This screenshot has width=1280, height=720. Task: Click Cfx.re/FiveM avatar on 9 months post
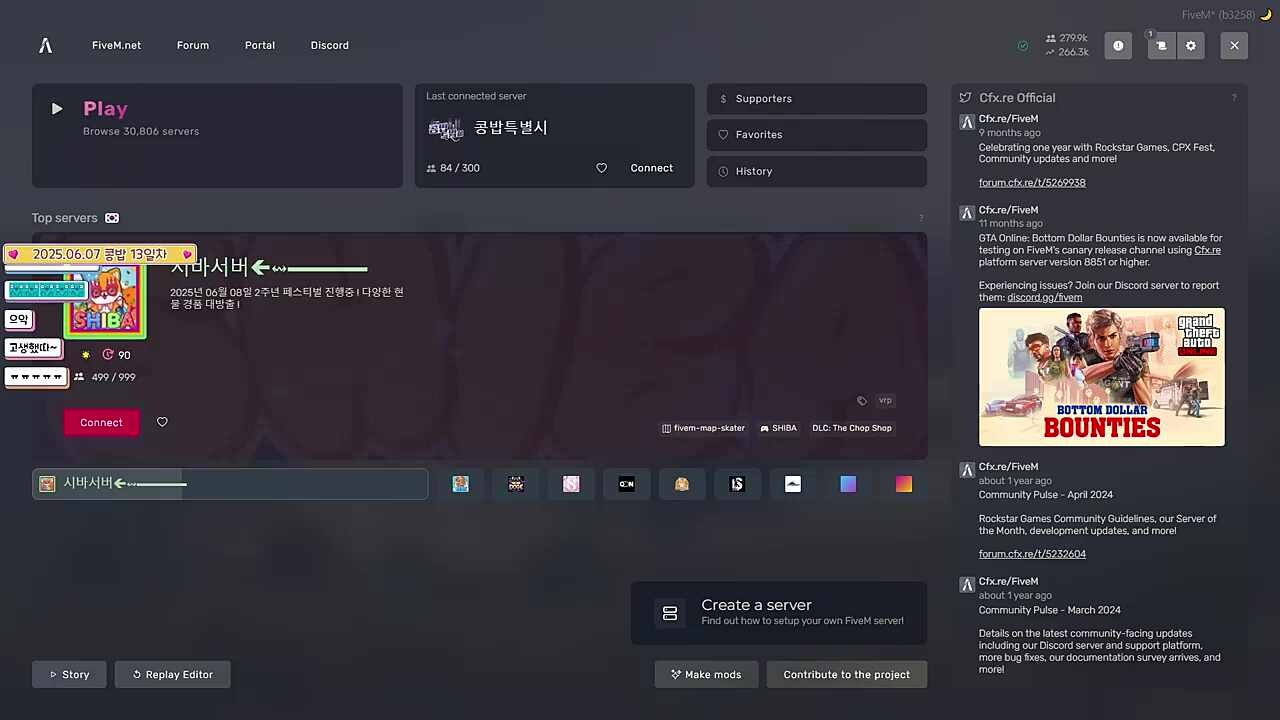coord(967,122)
